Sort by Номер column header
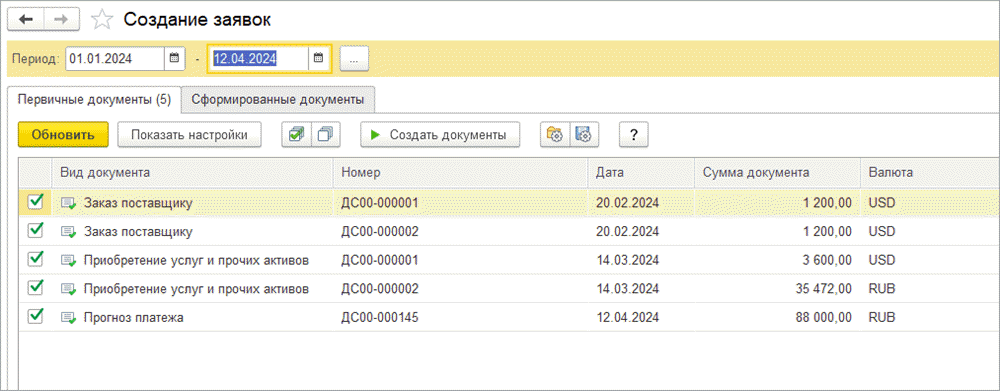The height and width of the screenshot is (391, 1000). tap(460, 172)
